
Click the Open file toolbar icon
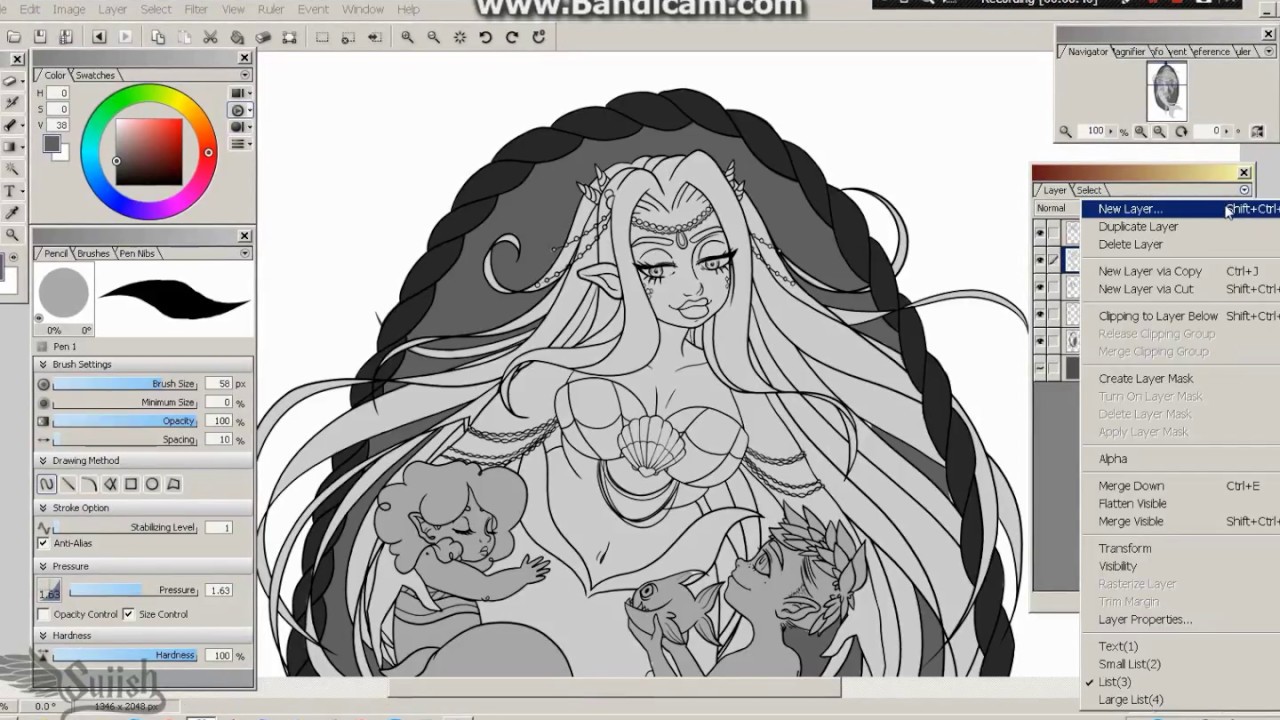coord(14,37)
